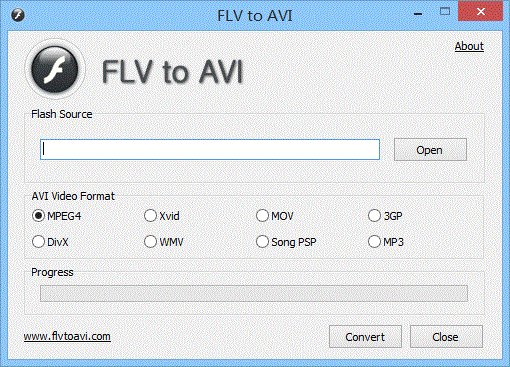Start conversion with the Convert button
Image resolution: width=510 pixels, height=367 pixels.
tap(365, 337)
